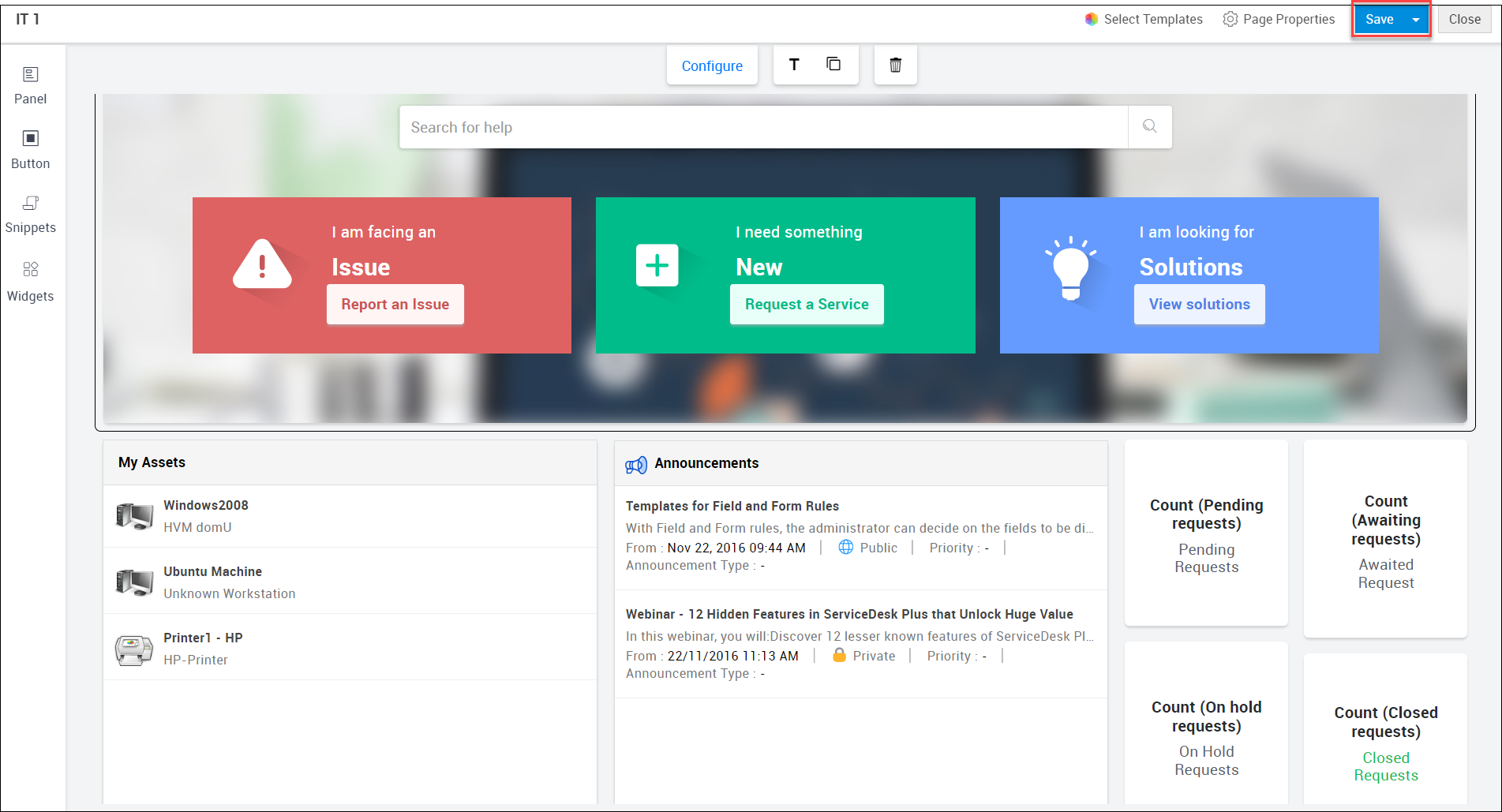1502x812 pixels.
Task: Click the Report an Issue button
Action: pyautogui.click(x=395, y=305)
